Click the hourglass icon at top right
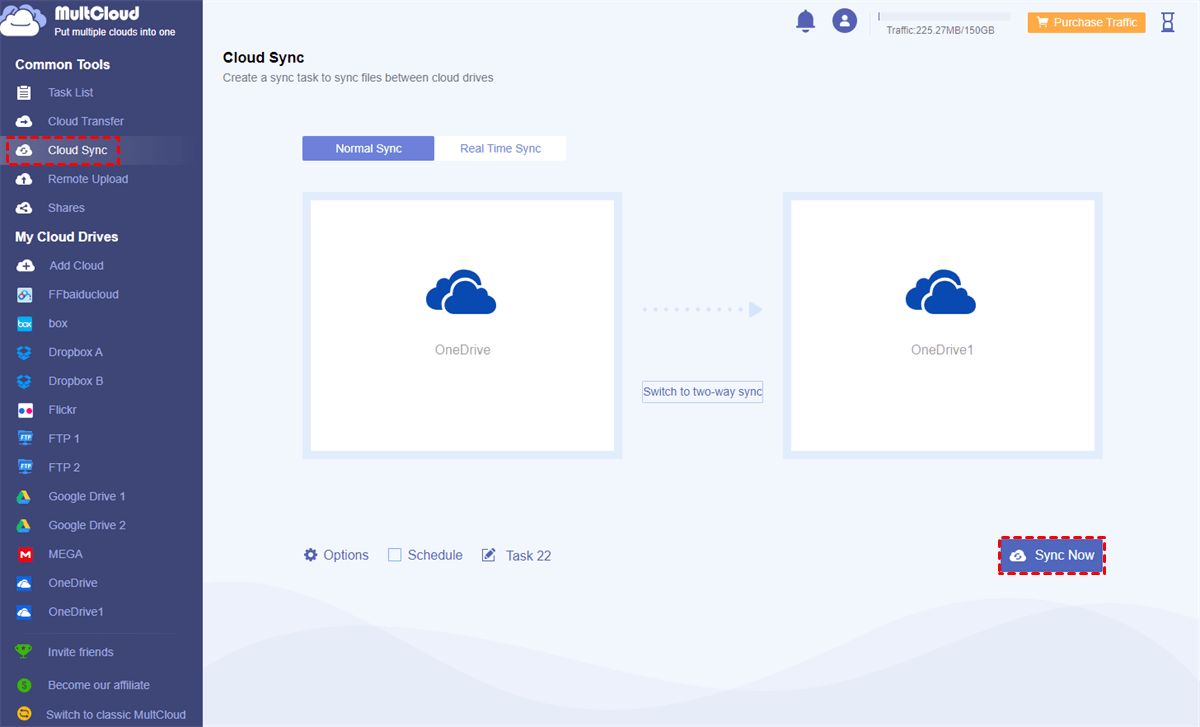Image resolution: width=1200 pixels, height=727 pixels. coord(1168,22)
